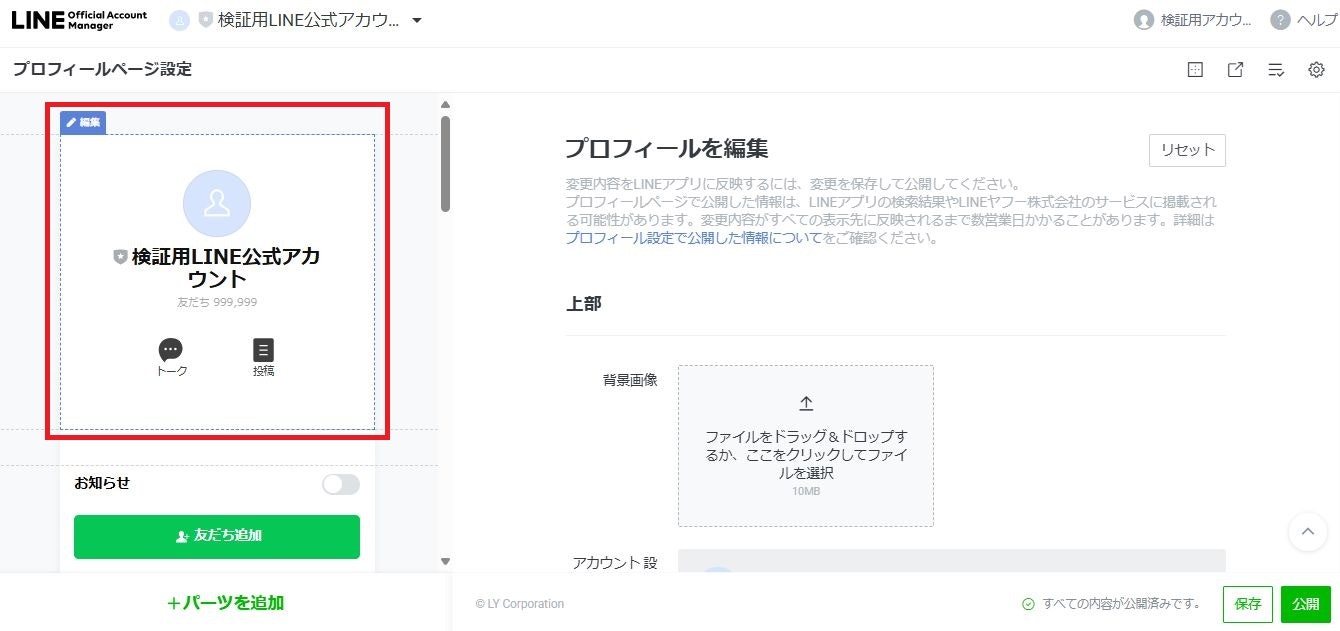Click the プロフィールページ設定 page title
This screenshot has height=631, width=1340.
[x=102, y=69]
